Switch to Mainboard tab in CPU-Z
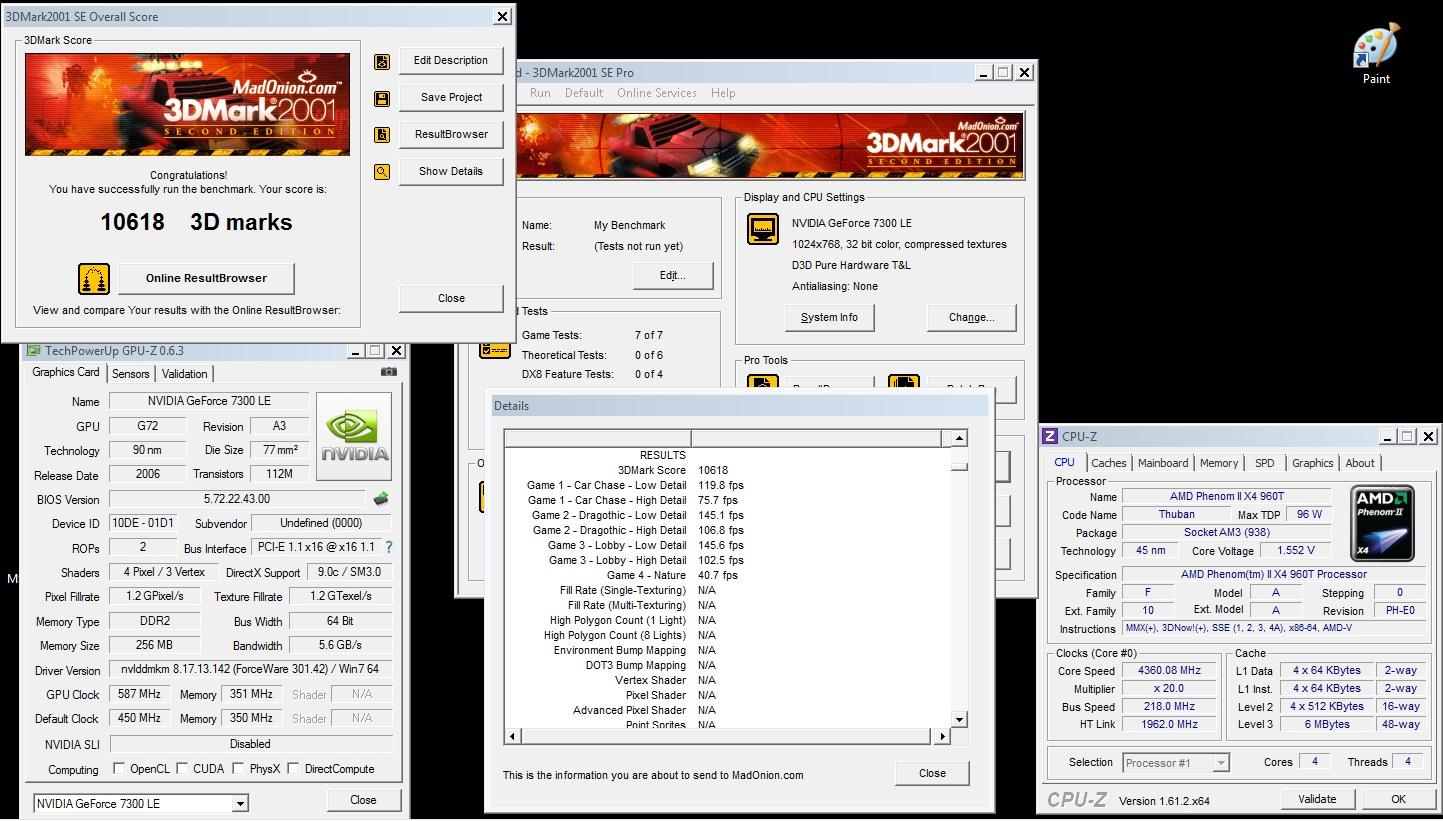Viewport: 1443px width, 821px height. click(x=1163, y=463)
